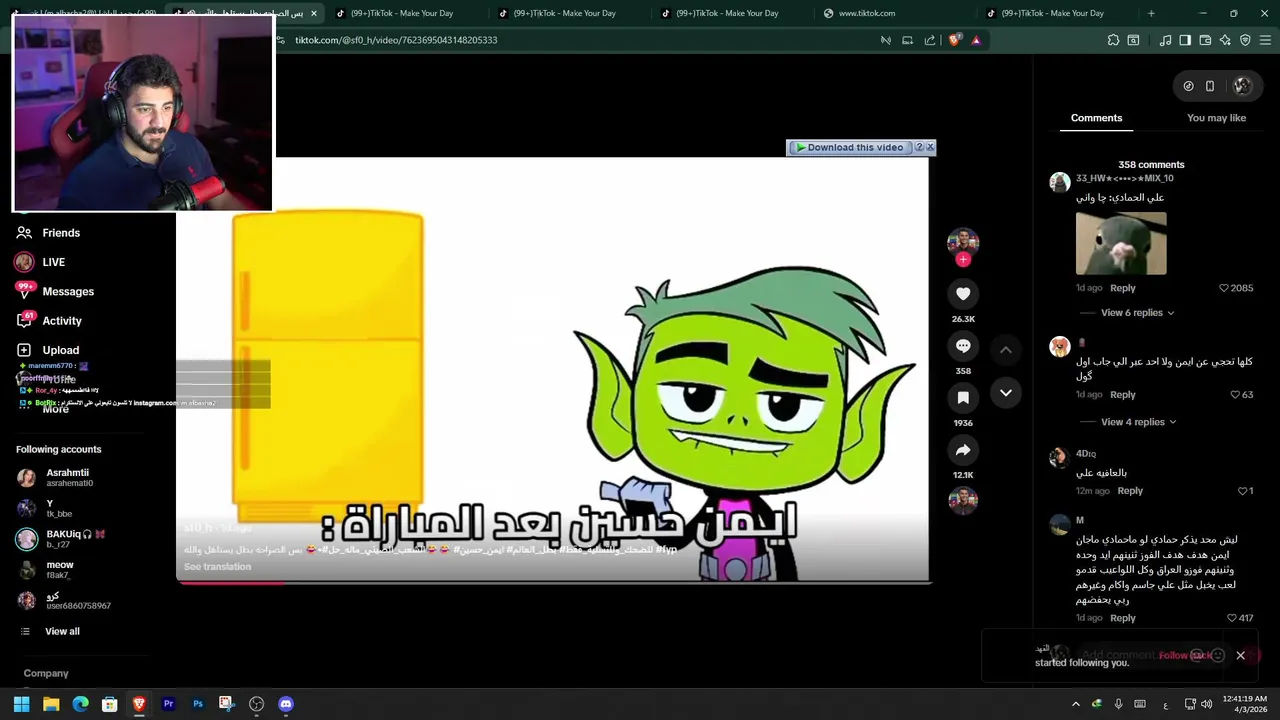Open the 4Dıq commenter username
The image size is (1280, 720).
(1086, 454)
